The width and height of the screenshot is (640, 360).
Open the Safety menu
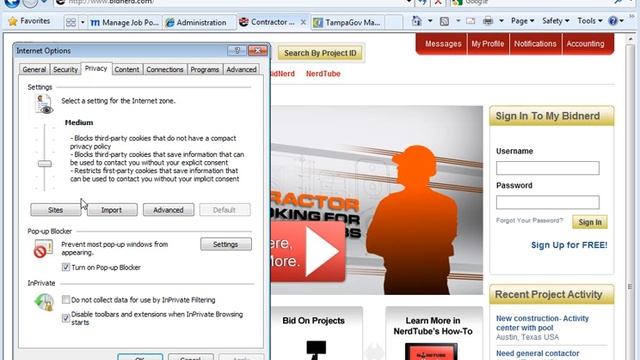point(556,21)
